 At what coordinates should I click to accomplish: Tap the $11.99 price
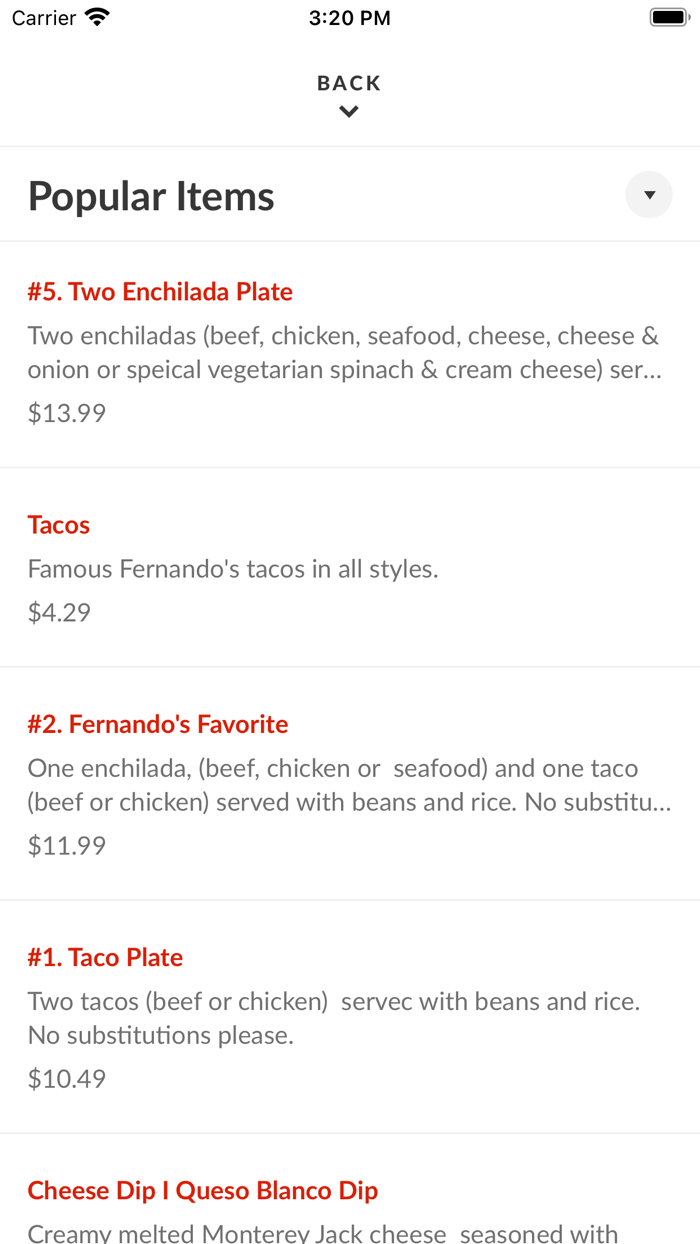(x=67, y=846)
